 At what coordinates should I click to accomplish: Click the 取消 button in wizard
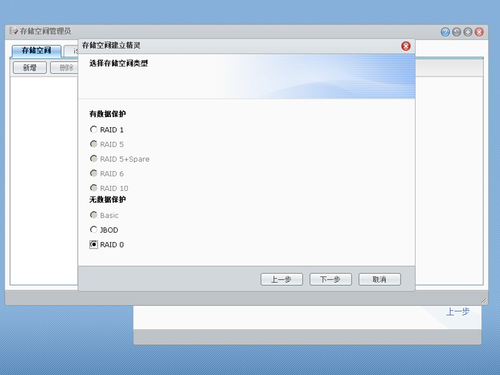(x=379, y=279)
